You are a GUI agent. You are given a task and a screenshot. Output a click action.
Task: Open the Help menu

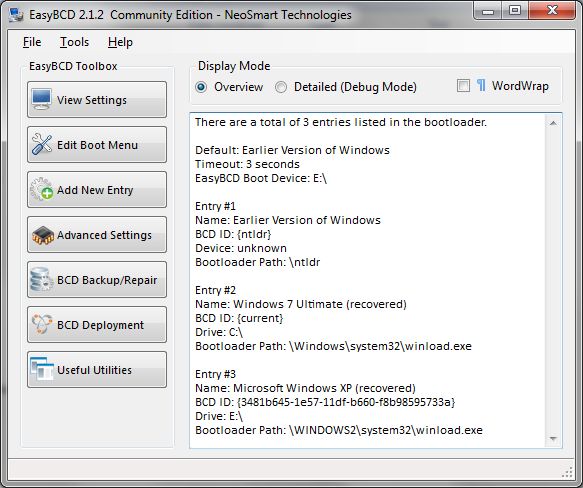(x=120, y=42)
